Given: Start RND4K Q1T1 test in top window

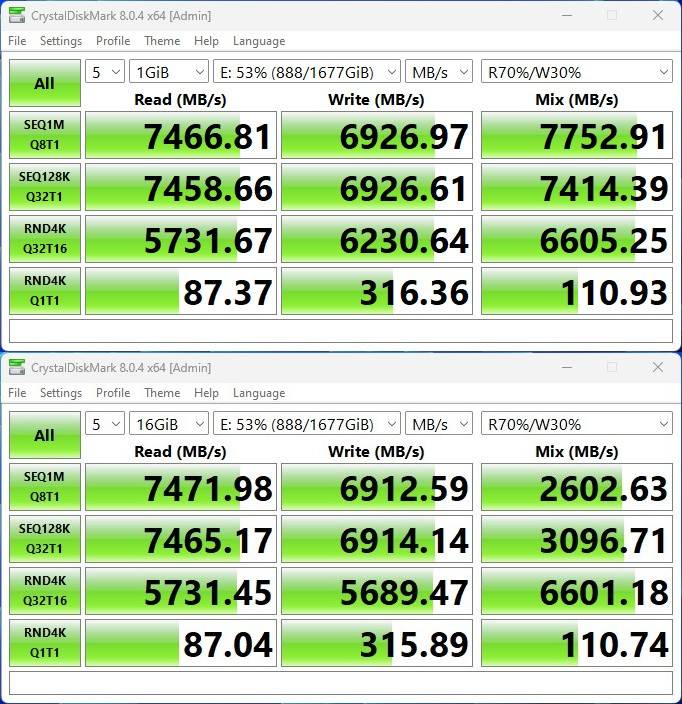Looking at the screenshot, I should [x=45, y=291].
